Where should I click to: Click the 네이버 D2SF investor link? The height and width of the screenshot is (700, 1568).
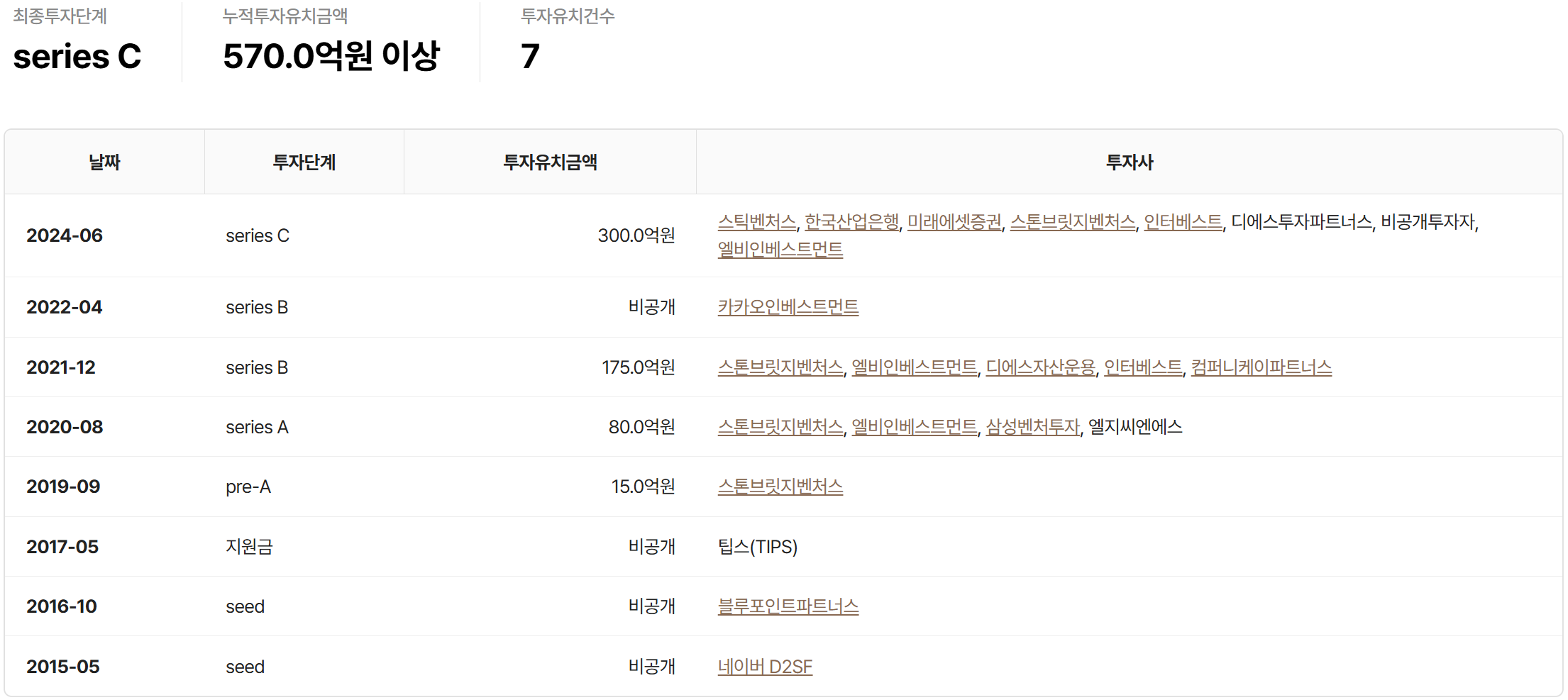[764, 667]
